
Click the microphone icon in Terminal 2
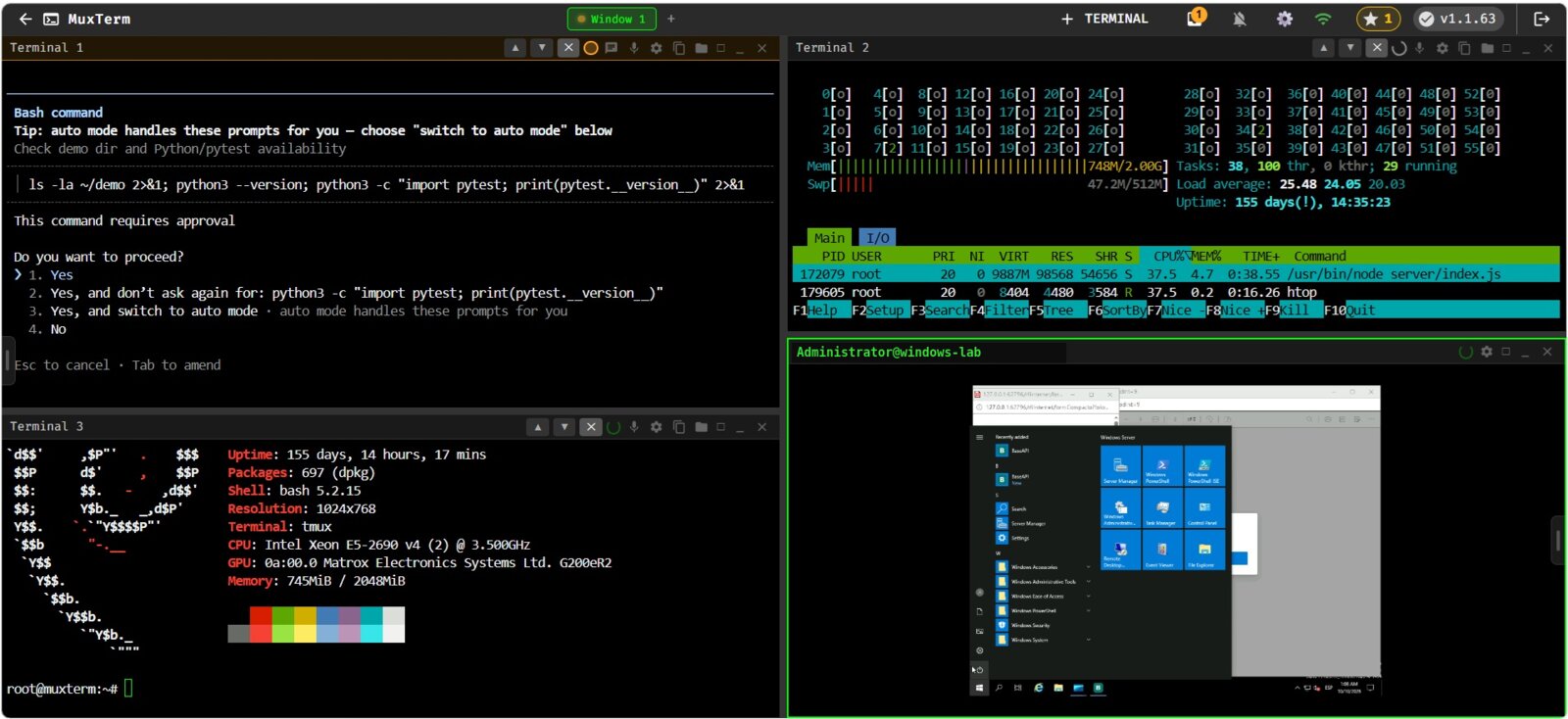click(x=1419, y=48)
